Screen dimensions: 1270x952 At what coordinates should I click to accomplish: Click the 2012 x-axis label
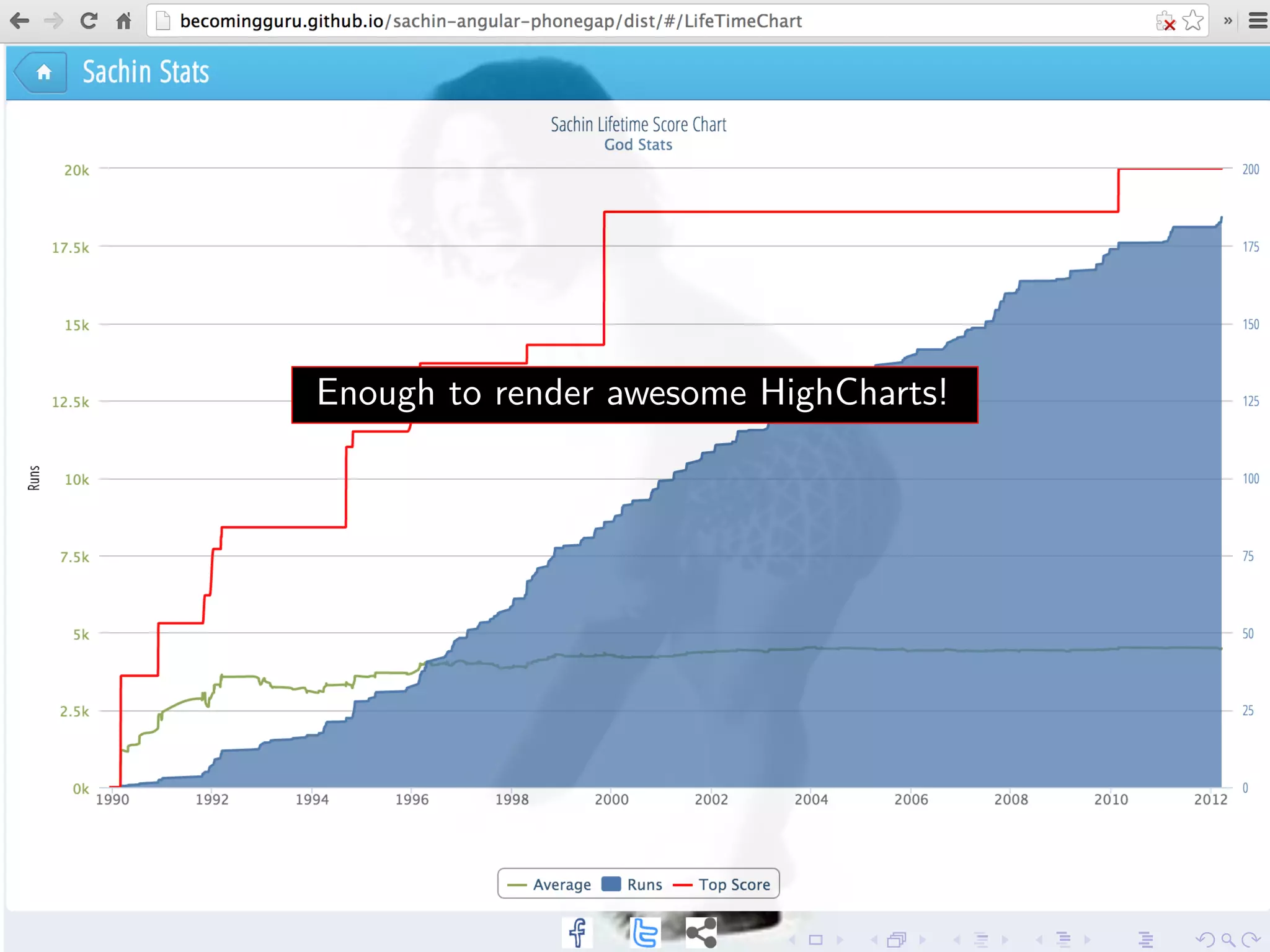tap(1210, 800)
